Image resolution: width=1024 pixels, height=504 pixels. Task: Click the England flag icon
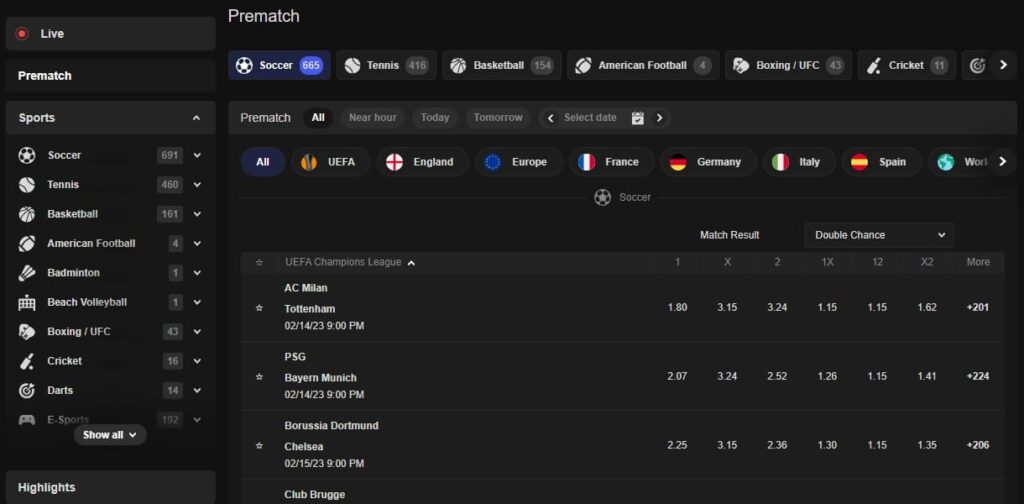pyautogui.click(x=395, y=162)
